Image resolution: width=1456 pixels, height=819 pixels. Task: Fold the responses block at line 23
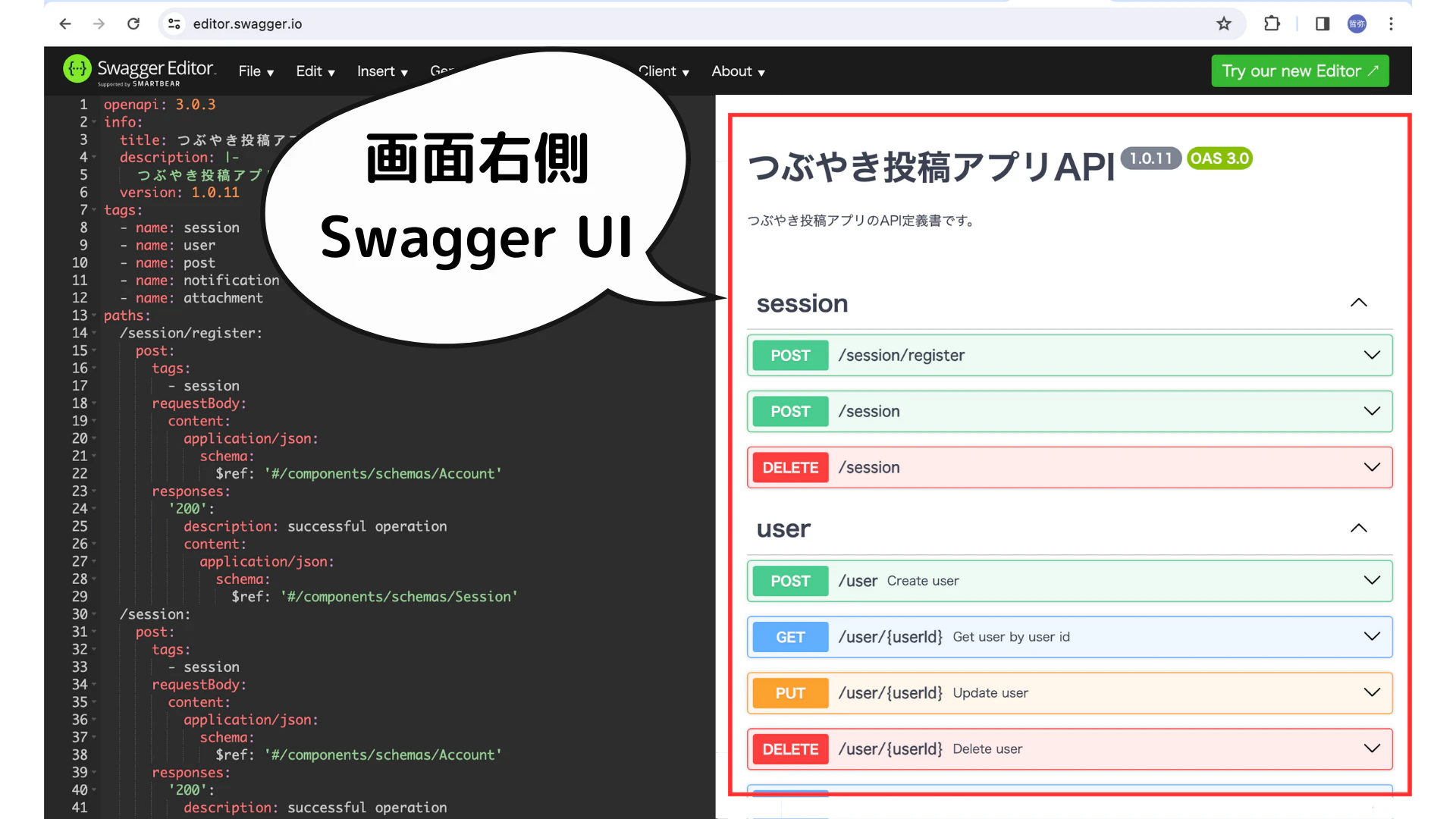click(94, 491)
